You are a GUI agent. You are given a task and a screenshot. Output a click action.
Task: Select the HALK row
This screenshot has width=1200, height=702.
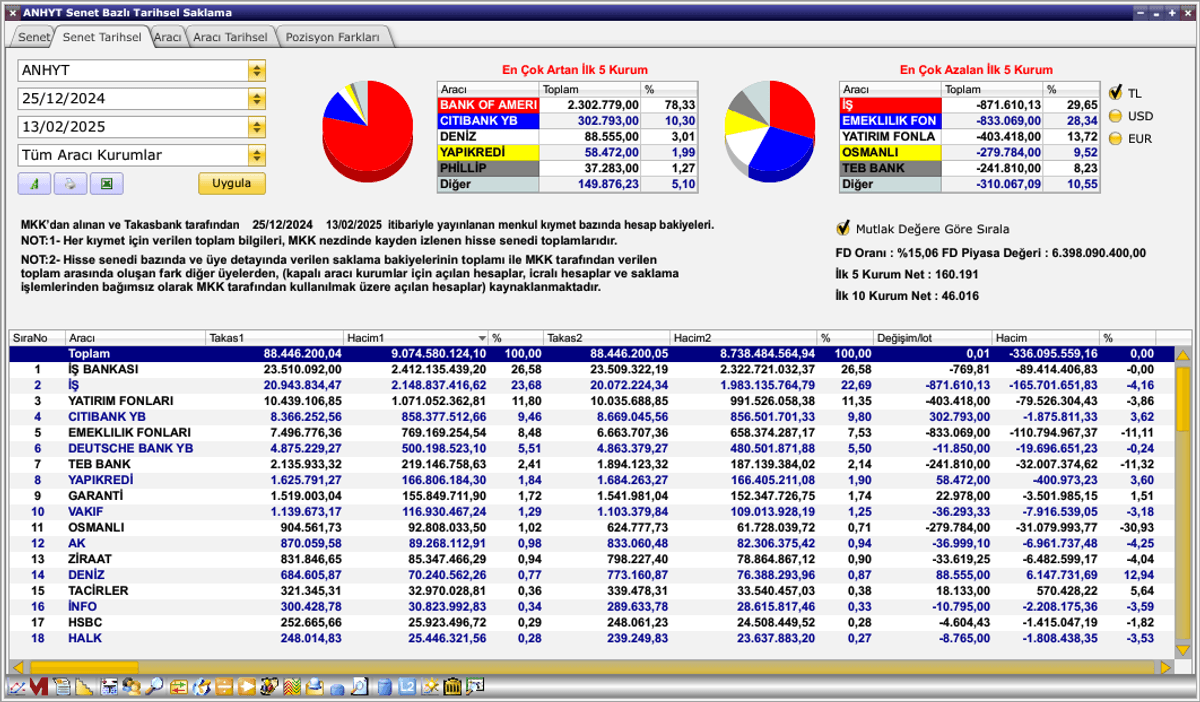[591, 638]
